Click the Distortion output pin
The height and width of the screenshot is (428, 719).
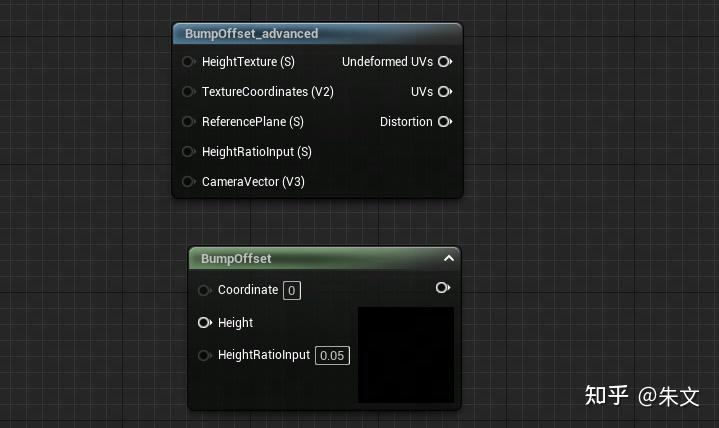pos(445,122)
